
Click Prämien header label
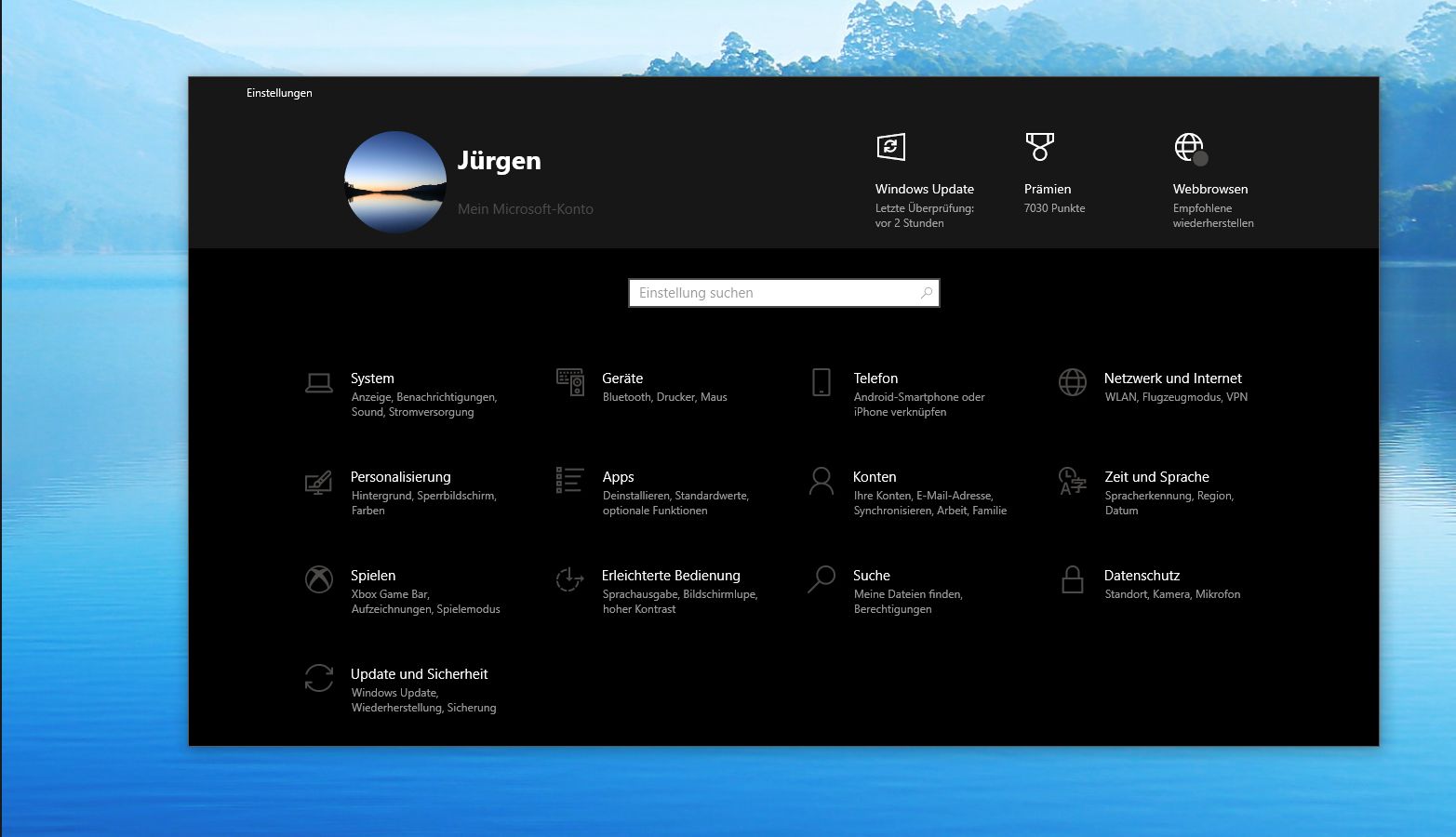tap(1048, 189)
